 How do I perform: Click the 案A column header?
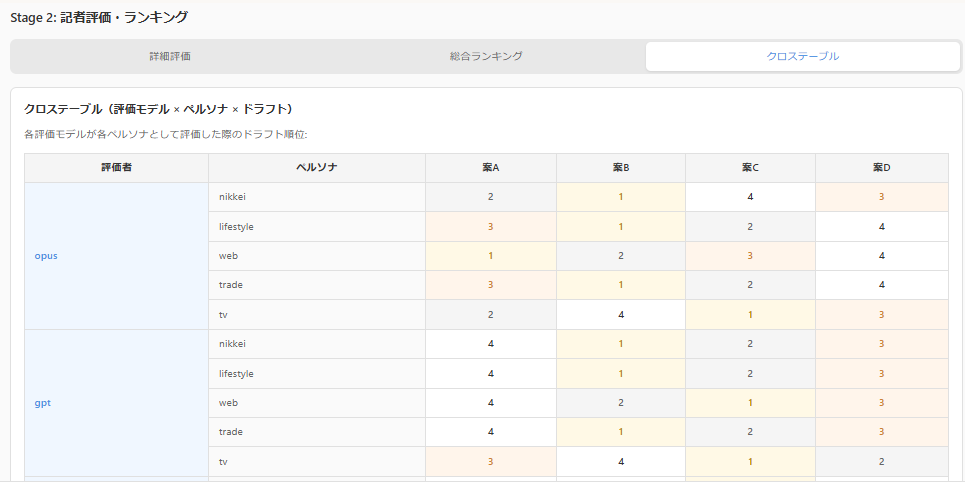click(490, 168)
